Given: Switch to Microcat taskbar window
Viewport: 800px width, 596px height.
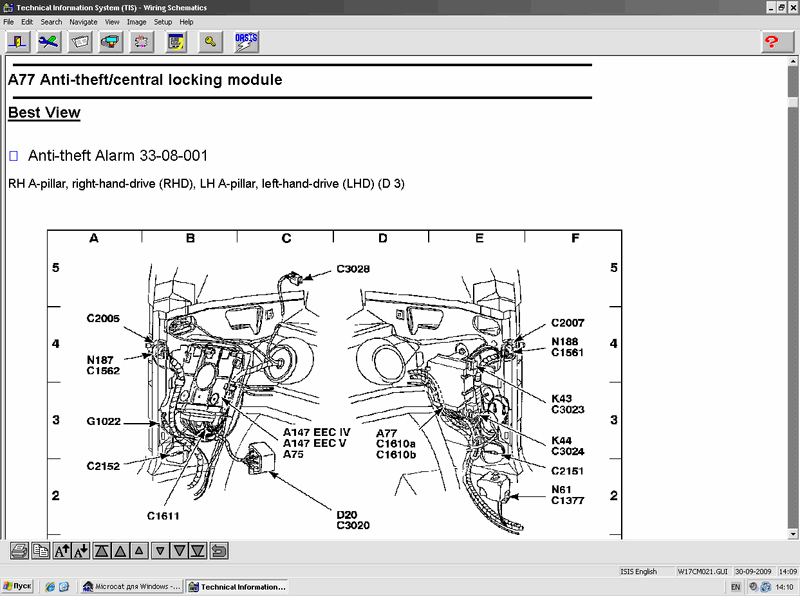Looking at the screenshot, I should (x=132, y=587).
